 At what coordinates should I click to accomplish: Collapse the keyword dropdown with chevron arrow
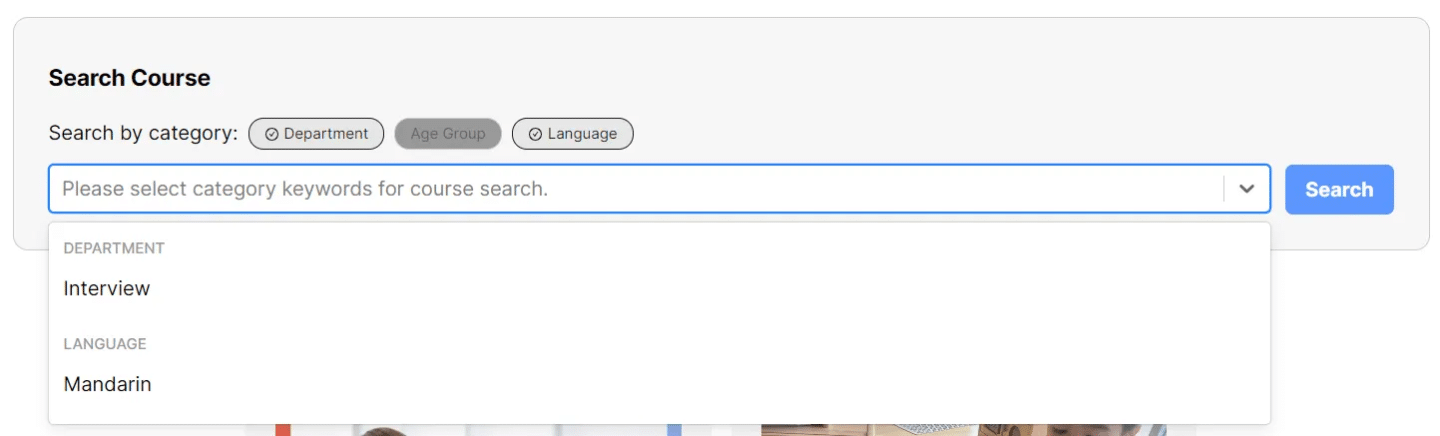click(1247, 189)
